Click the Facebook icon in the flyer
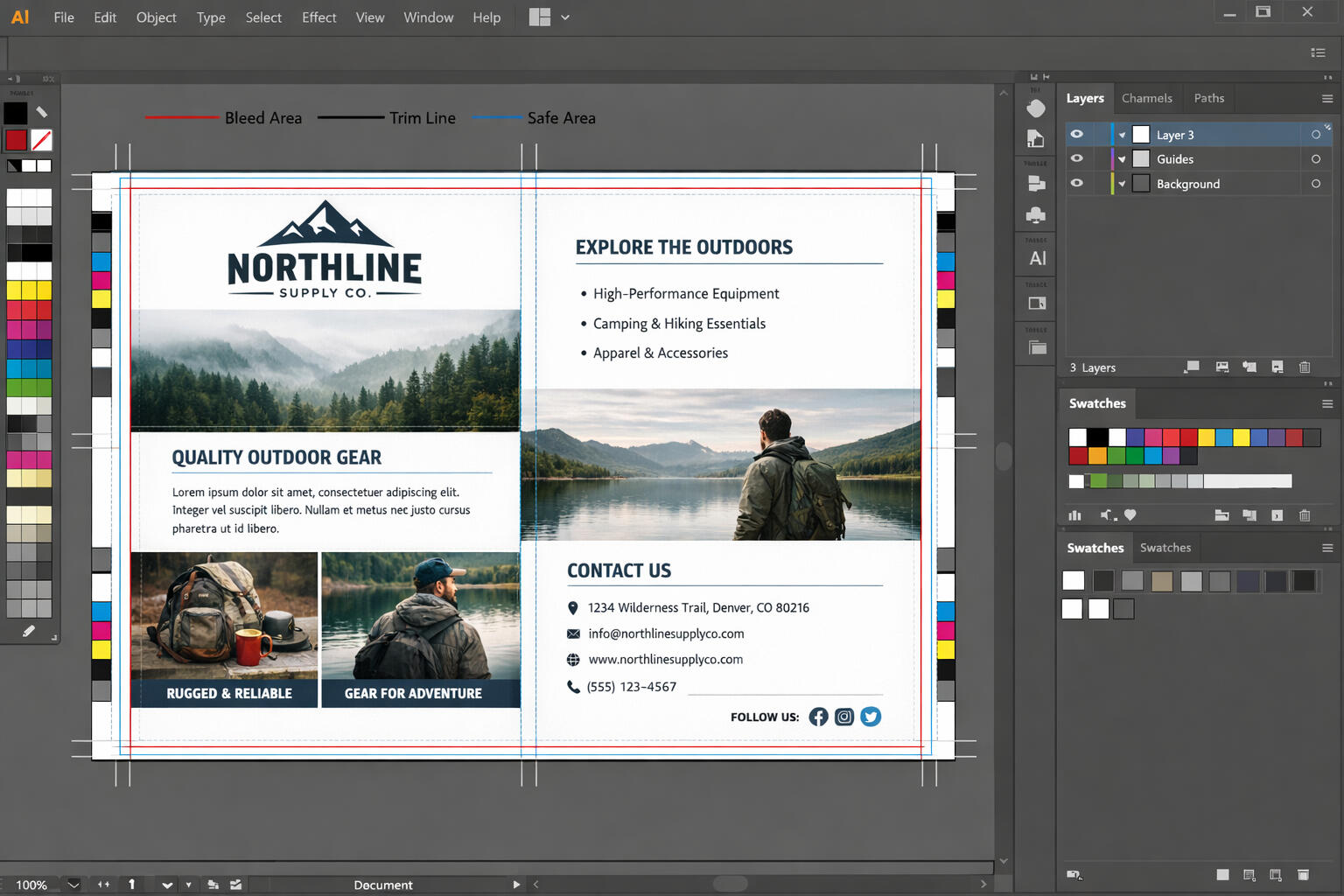Viewport: 1344px width, 896px height. pos(818,717)
